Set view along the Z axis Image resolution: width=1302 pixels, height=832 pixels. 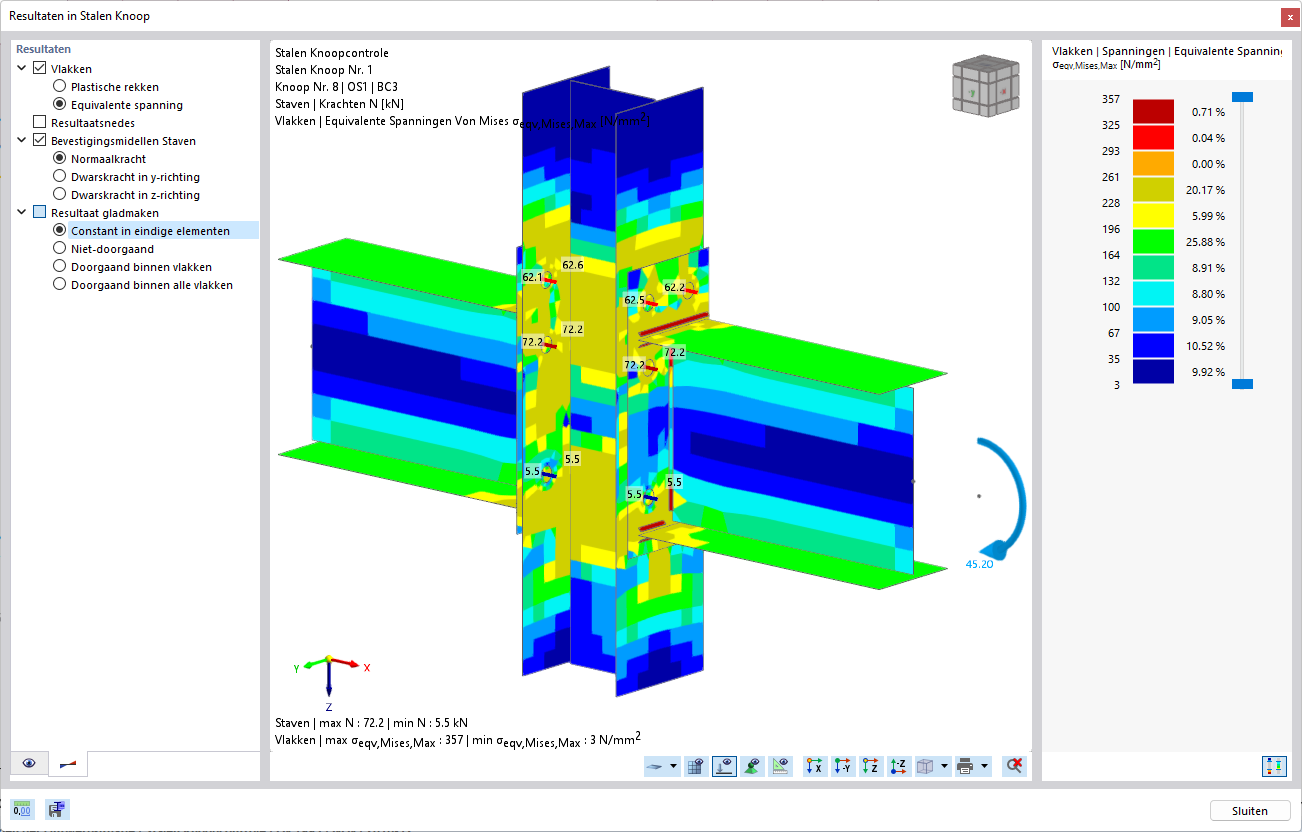click(870, 767)
